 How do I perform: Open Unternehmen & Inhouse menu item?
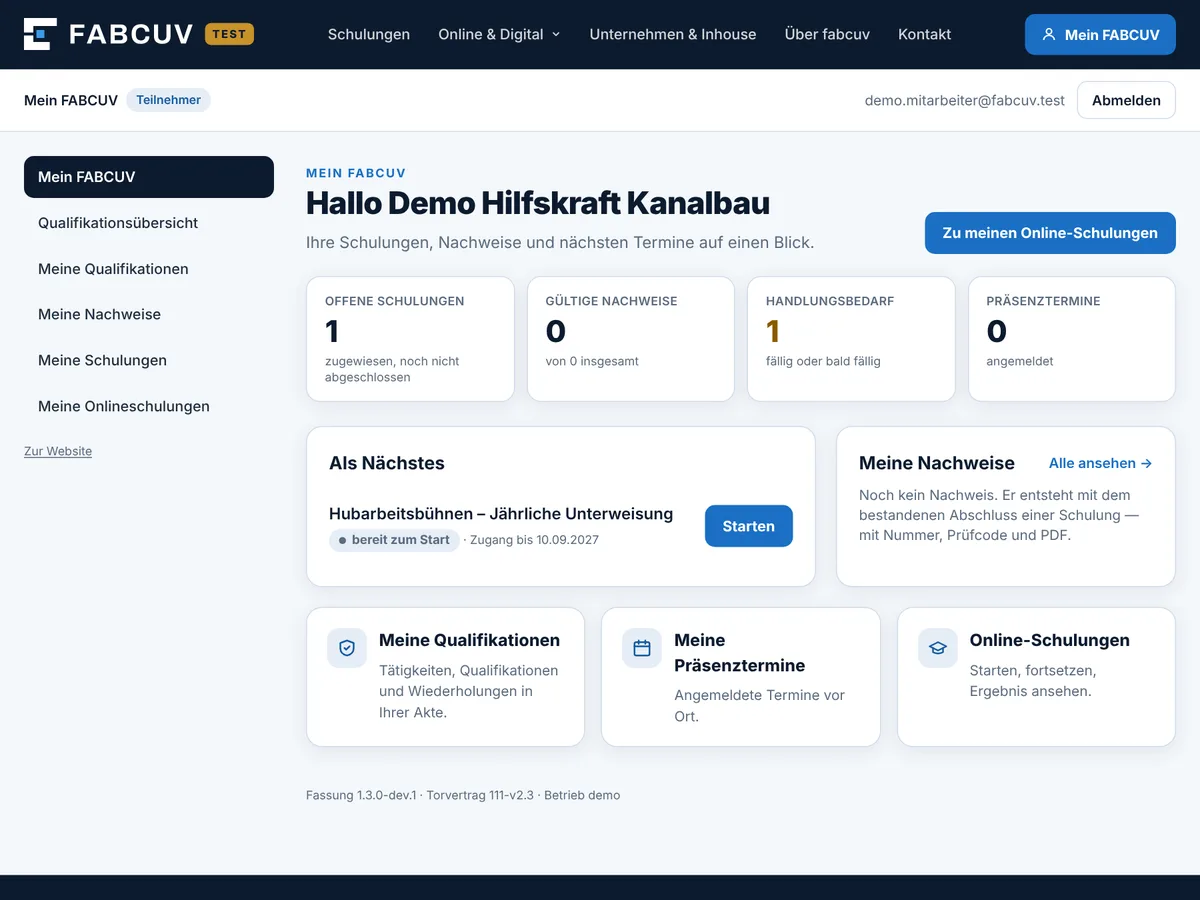[673, 34]
